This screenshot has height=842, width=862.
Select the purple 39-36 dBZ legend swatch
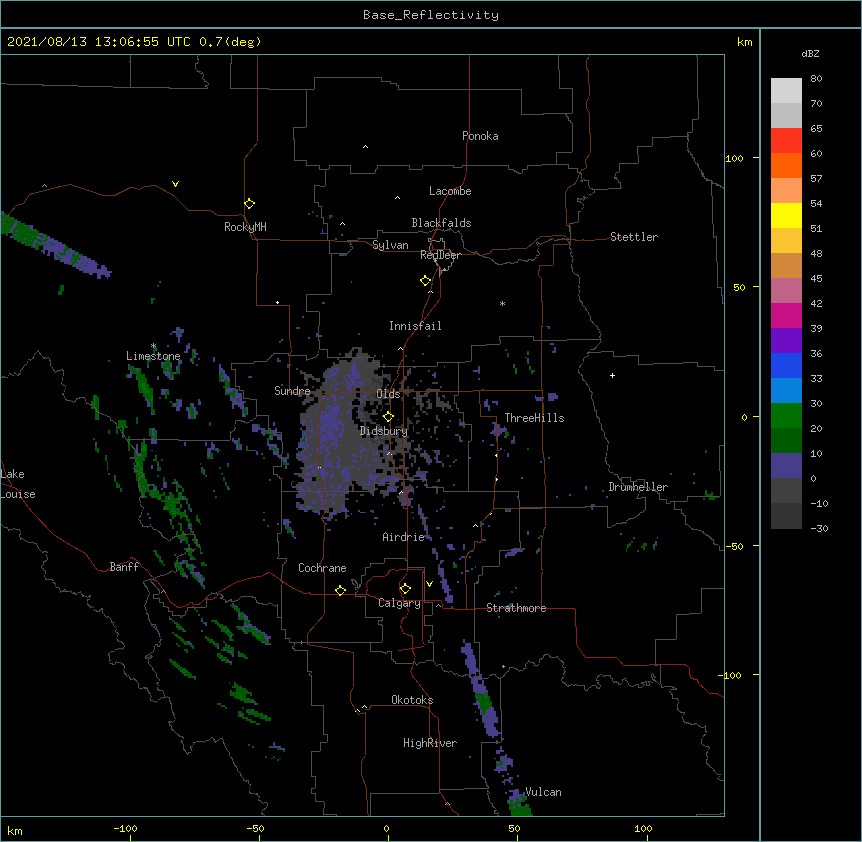786,341
